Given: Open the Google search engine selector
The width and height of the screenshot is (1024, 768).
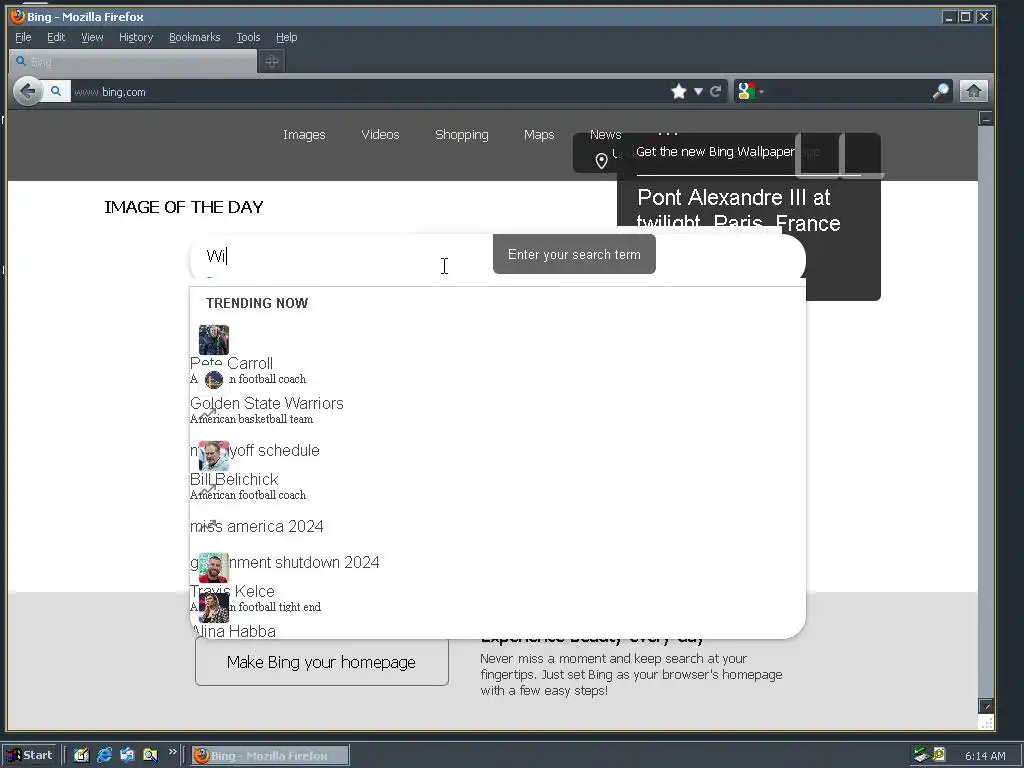Looking at the screenshot, I should tap(750, 91).
